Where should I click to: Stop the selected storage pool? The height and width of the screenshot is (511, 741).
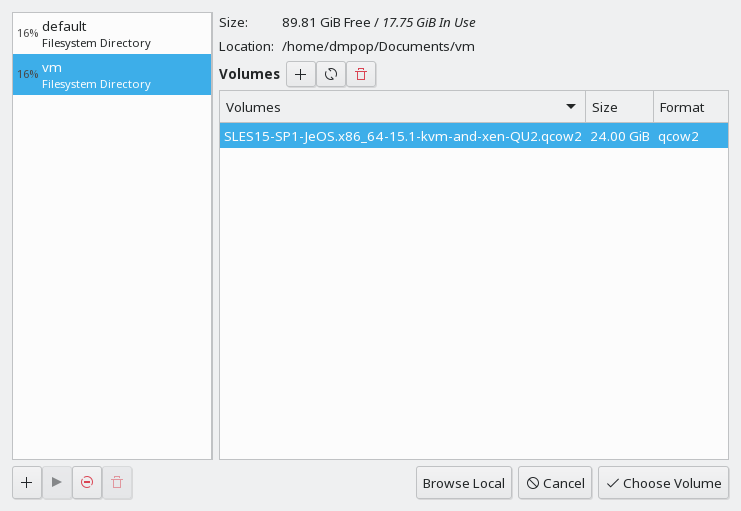(87, 482)
